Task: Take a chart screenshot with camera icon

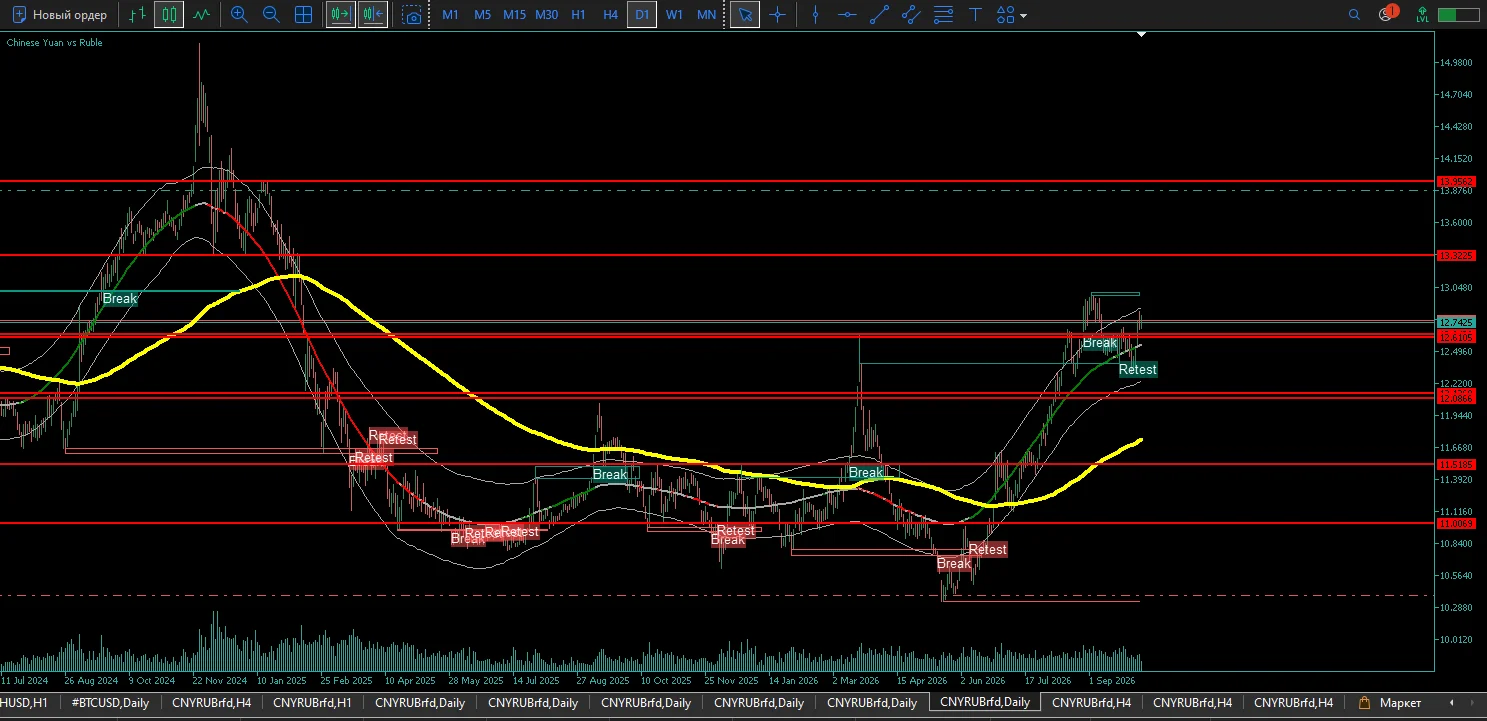Action: [x=412, y=15]
